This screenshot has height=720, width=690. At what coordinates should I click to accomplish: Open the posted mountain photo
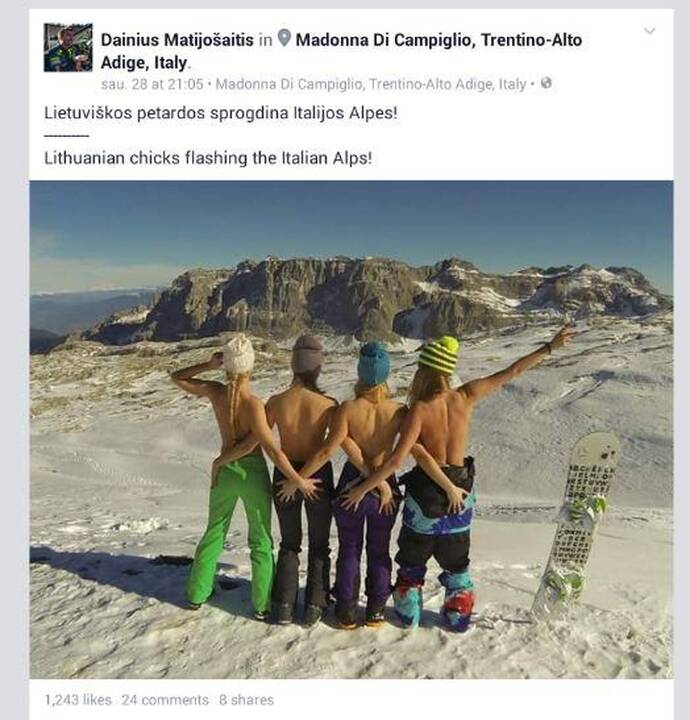(352, 429)
